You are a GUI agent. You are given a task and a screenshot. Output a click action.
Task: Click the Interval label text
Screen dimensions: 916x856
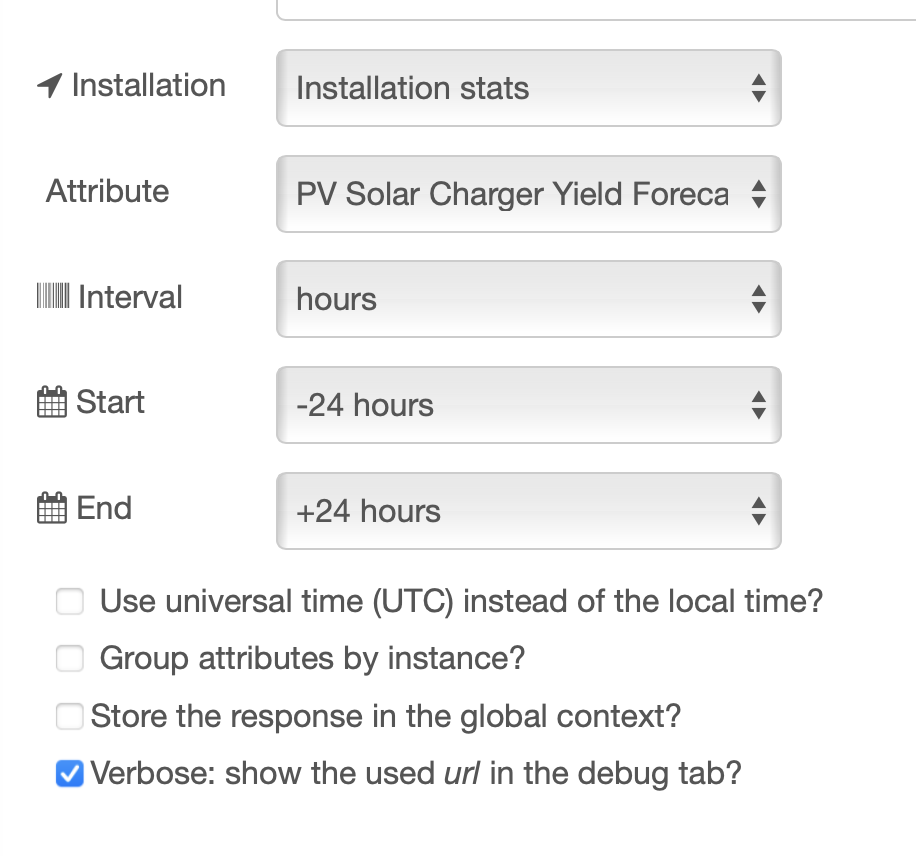[x=130, y=297]
